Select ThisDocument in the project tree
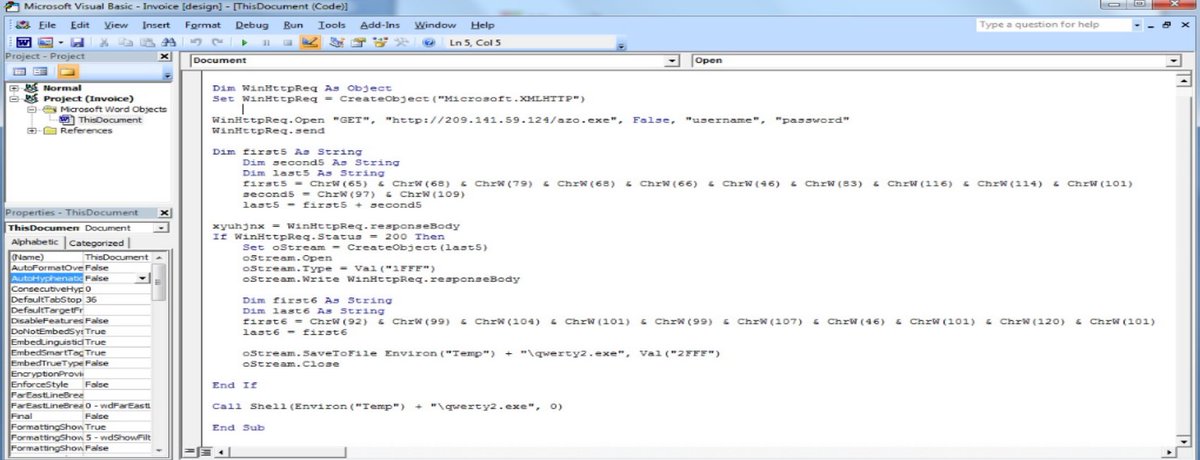This screenshot has height=460, width=1200. point(110,119)
